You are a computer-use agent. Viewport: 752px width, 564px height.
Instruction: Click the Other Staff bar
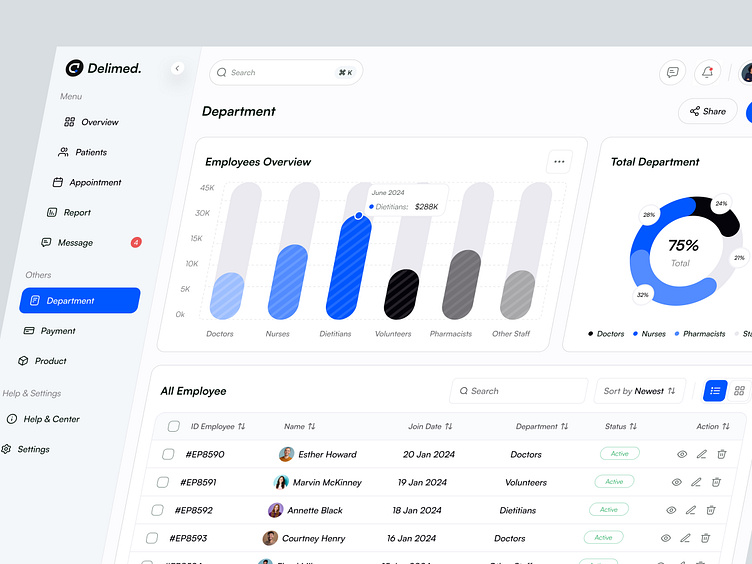(x=517, y=295)
